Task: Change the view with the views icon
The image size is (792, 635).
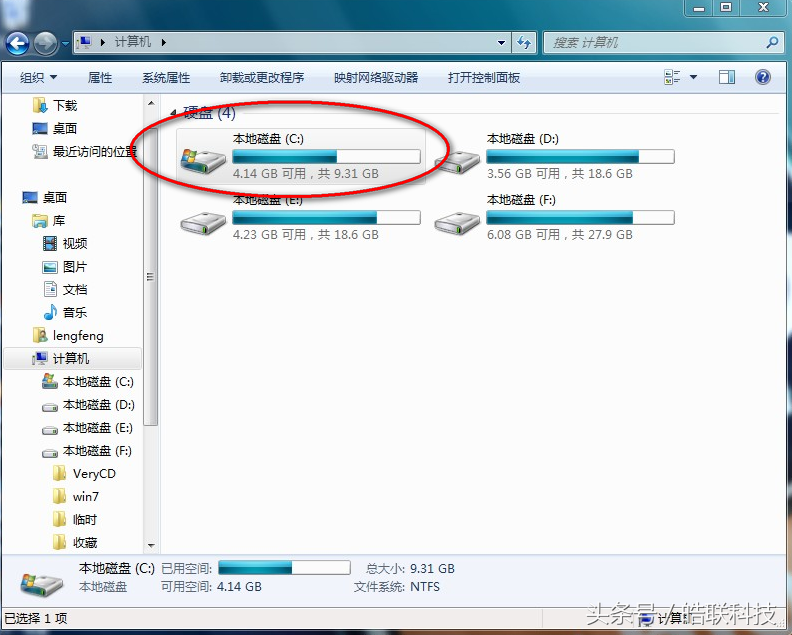Action: coord(672,77)
